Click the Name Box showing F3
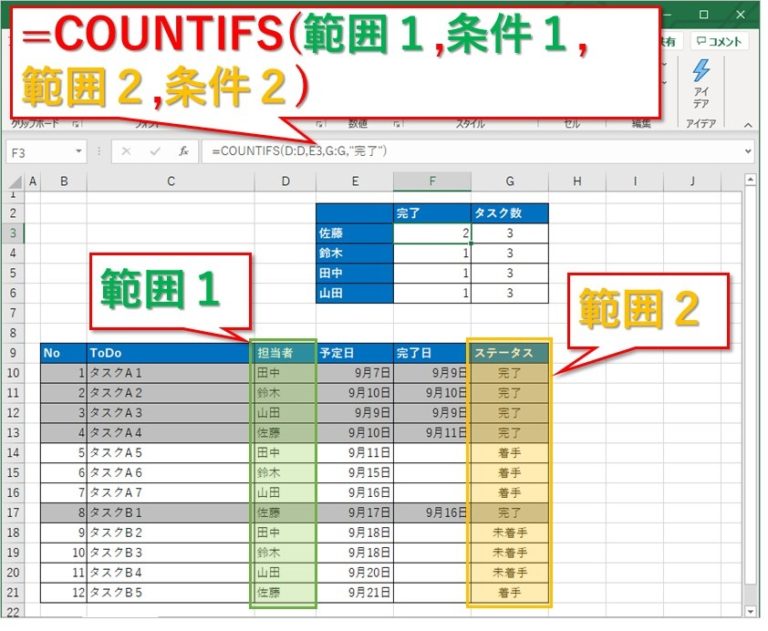Image resolution: width=768 pixels, height=631 pixels. click(40, 152)
